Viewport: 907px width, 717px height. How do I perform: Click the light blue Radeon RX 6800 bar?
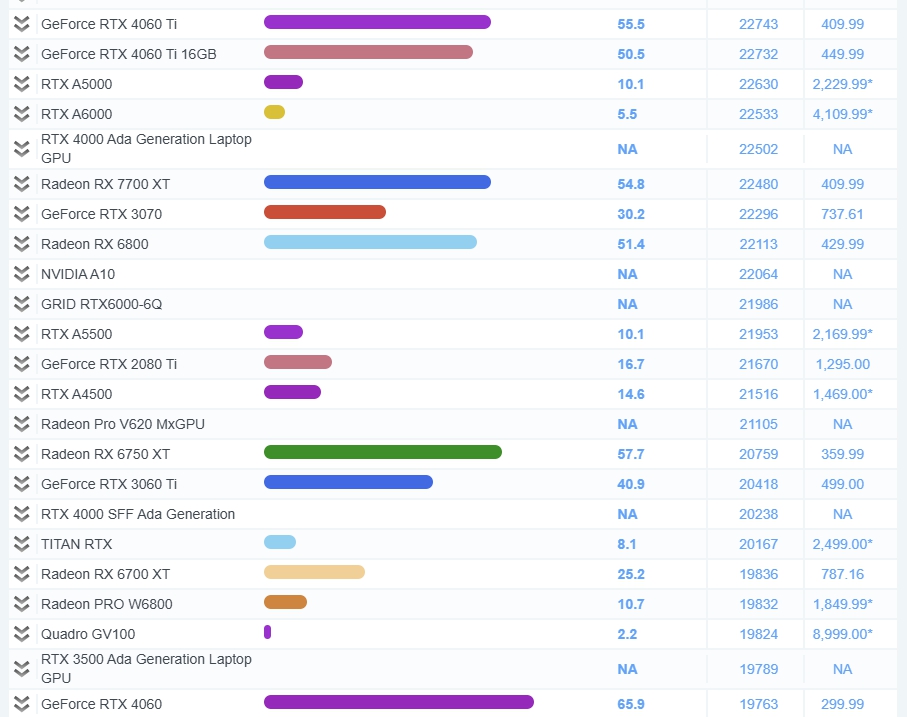[x=370, y=242]
